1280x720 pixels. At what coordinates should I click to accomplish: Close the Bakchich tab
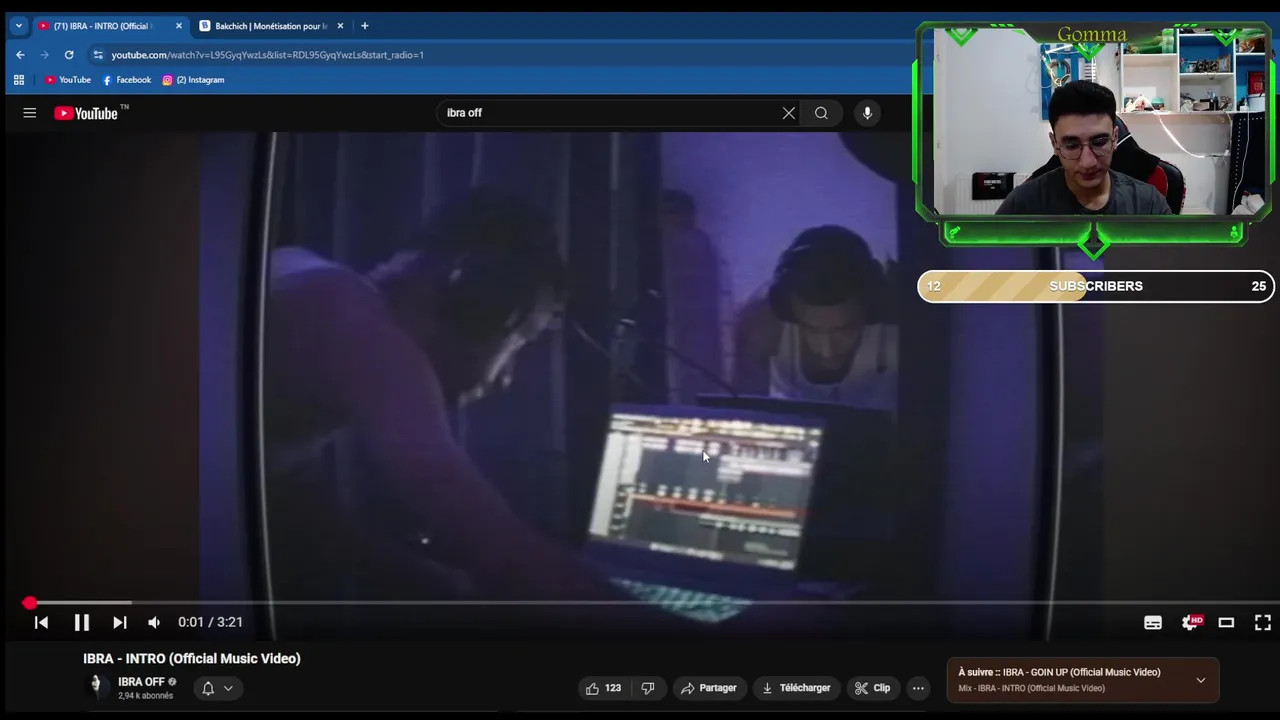(340, 26)
